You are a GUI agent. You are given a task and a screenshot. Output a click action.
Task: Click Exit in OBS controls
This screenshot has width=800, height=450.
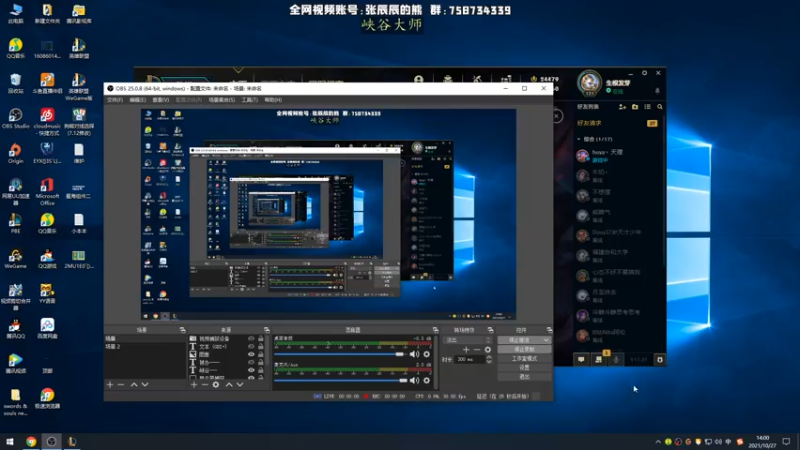pyautogui.click(x=524, y=377)
